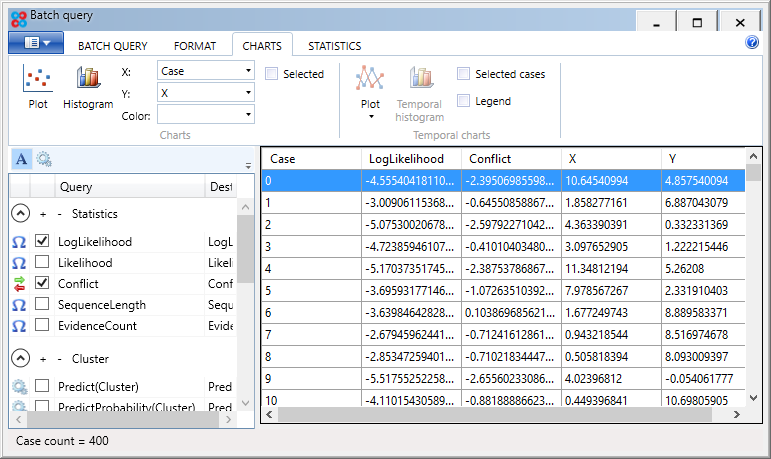Enable the Selected cases checkbox

click(x=463, y=74)
